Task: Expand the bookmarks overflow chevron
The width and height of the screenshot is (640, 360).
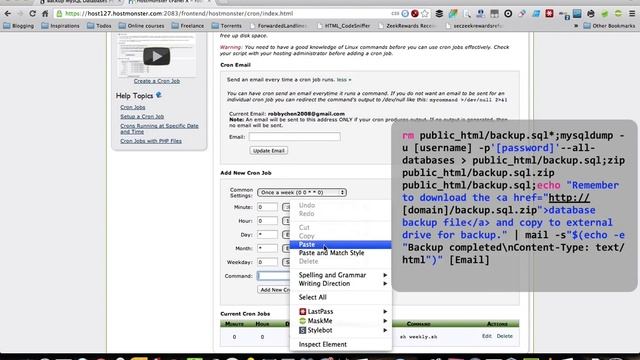Action: (576, 26)
